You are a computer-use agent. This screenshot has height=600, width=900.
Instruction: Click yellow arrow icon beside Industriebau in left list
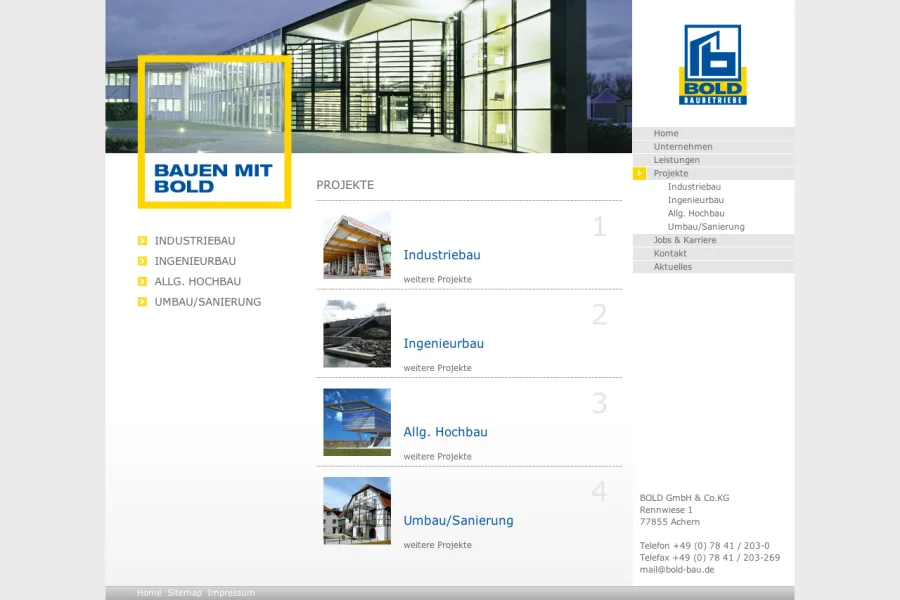[x=142, y=241]
